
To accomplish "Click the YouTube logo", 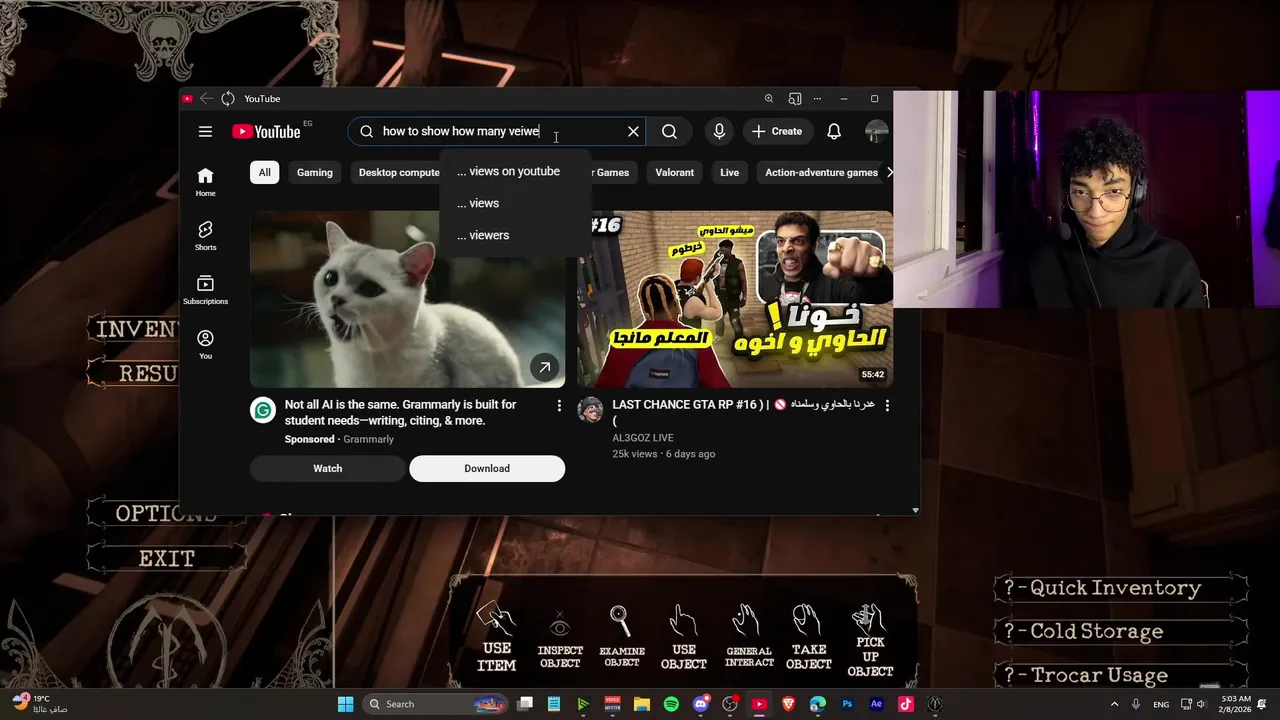I will click(266, 131).
